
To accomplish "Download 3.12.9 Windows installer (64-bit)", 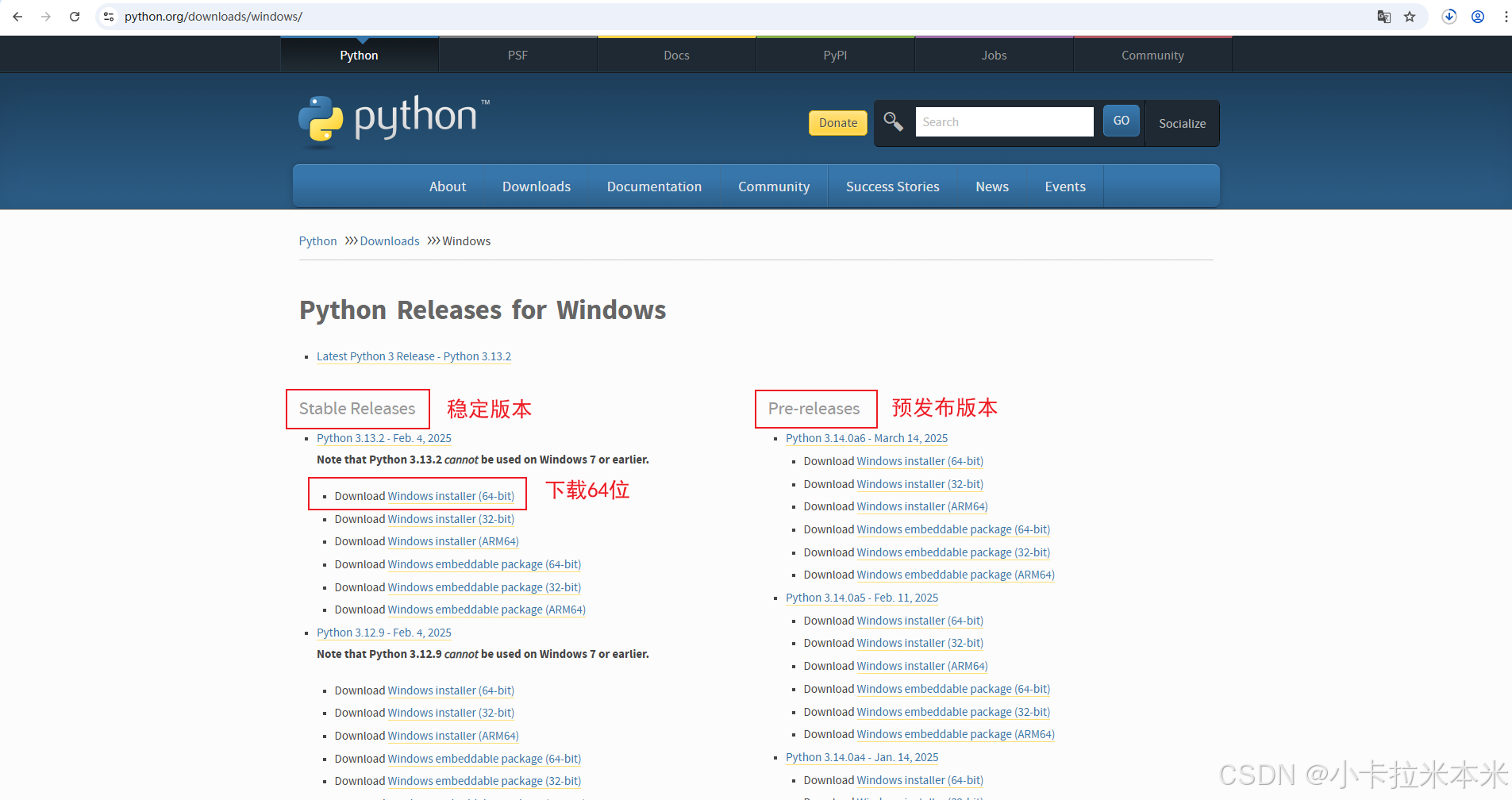I will pos(451,690).
